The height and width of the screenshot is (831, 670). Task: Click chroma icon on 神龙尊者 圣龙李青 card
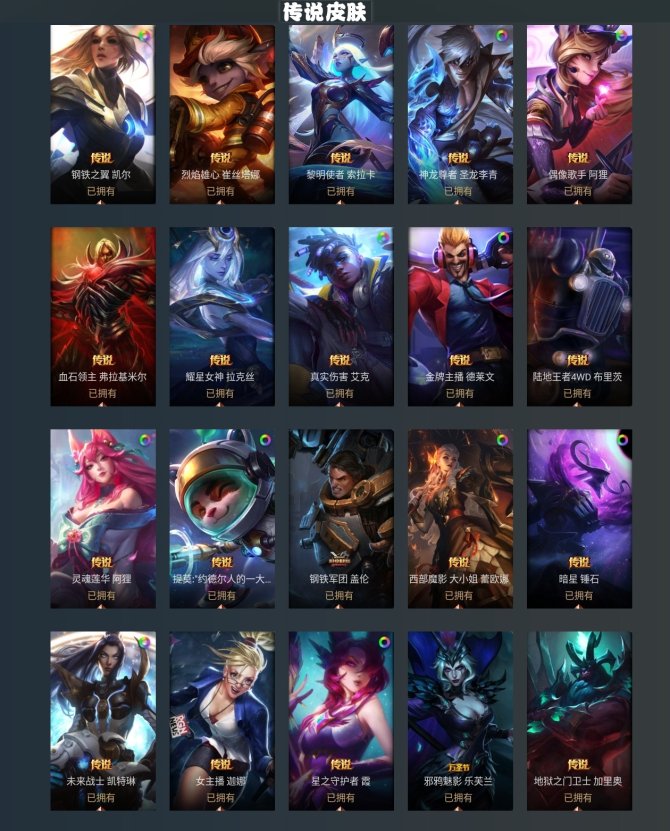(501, 36)
